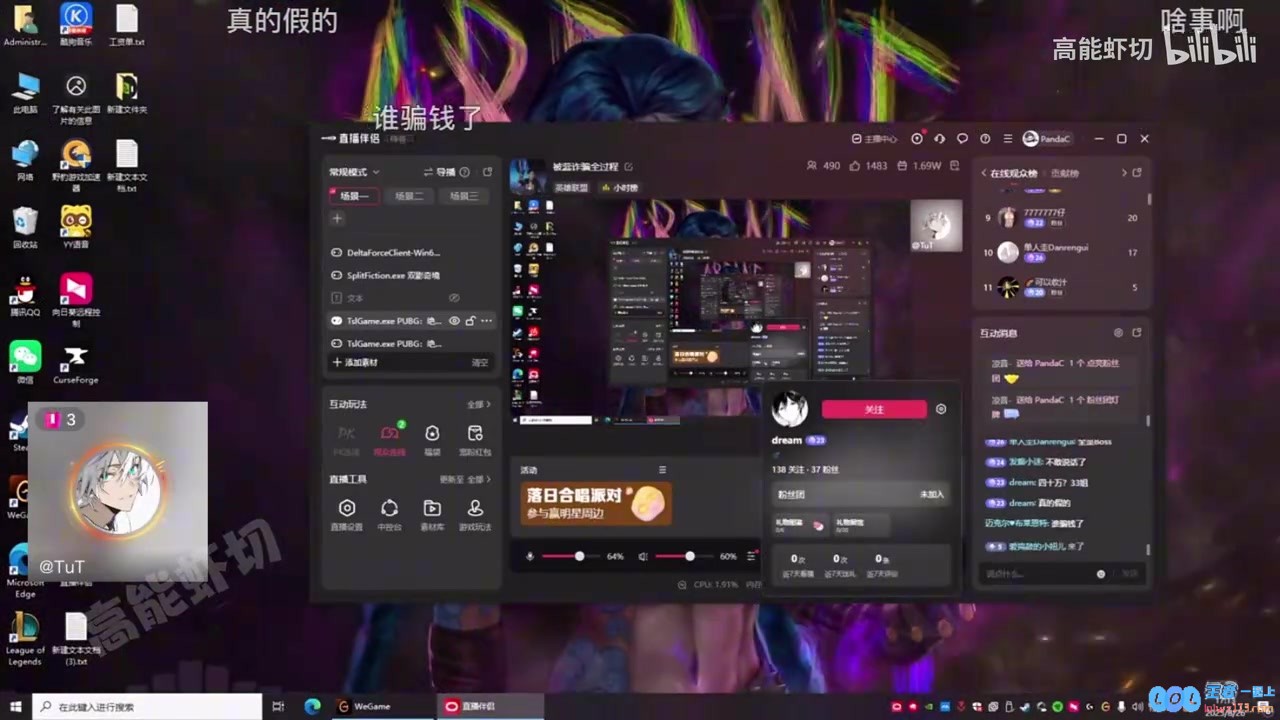Open the 活动 list icon
1280x720 pixels.
point(662,470)
